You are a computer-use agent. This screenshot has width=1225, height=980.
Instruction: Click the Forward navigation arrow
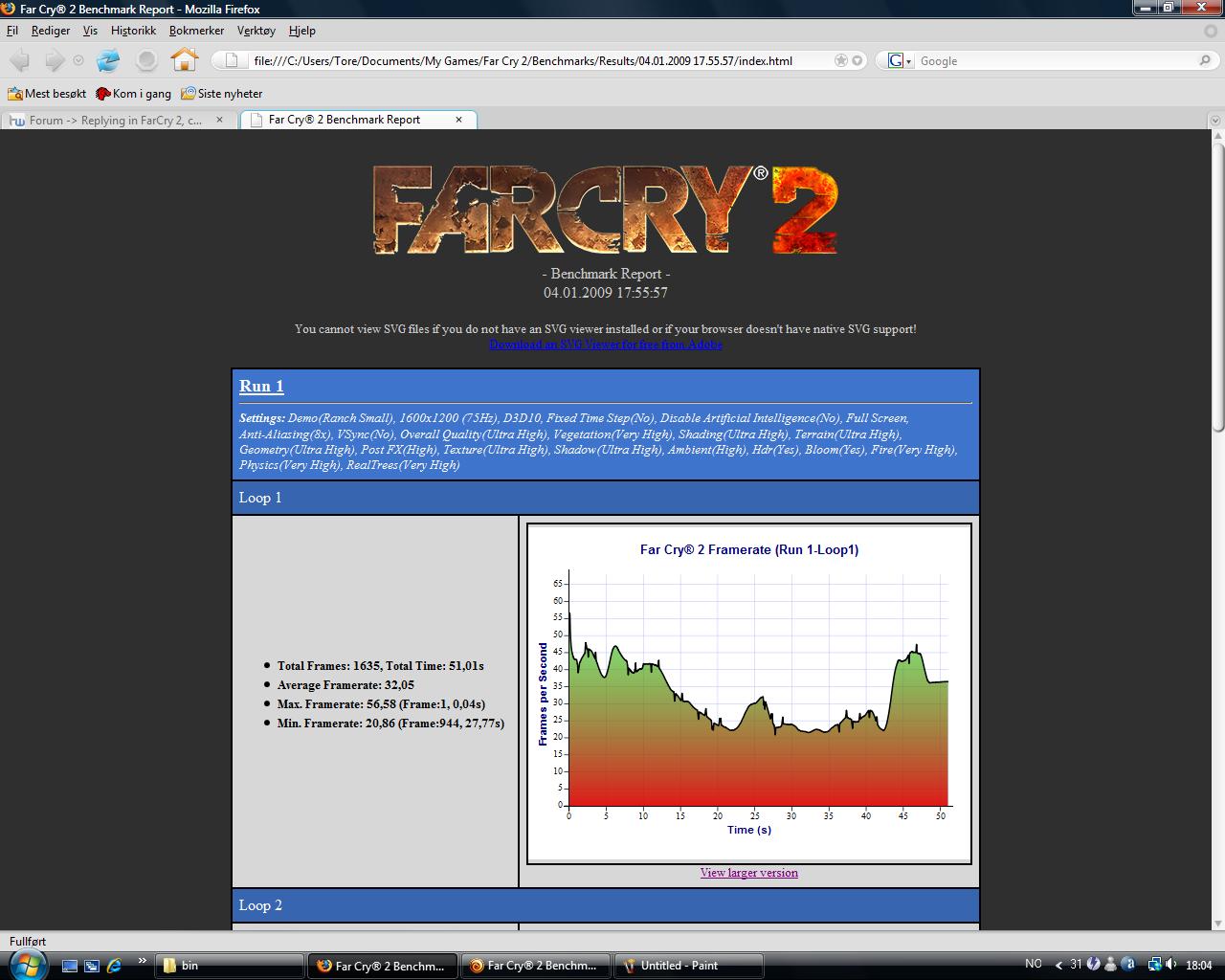(55, 60)
